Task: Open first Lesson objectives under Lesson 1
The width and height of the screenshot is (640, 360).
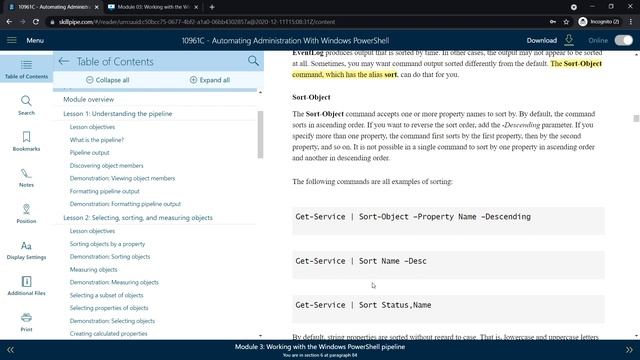Action: [92, 127]
